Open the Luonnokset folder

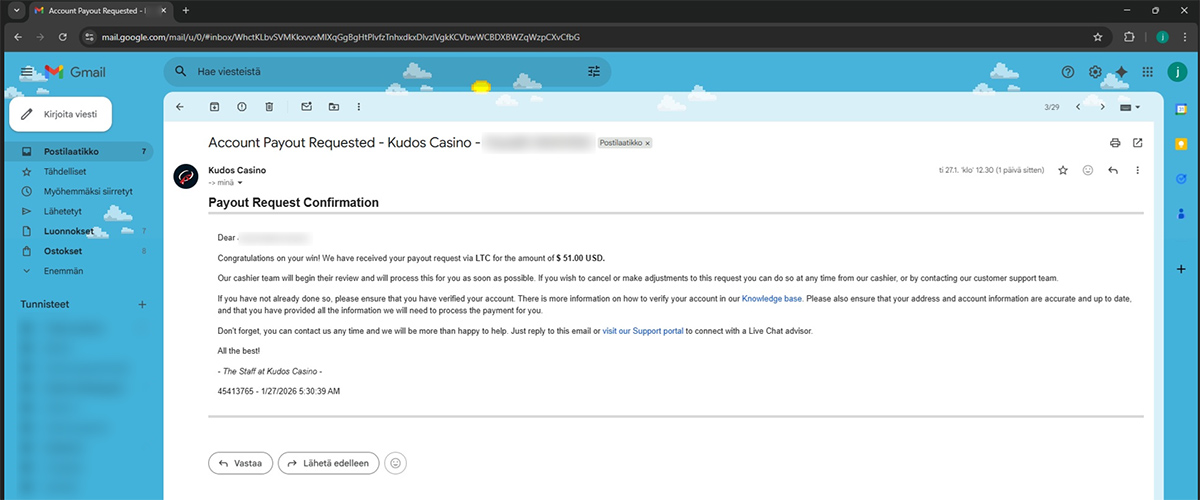[x=69, y=231]
